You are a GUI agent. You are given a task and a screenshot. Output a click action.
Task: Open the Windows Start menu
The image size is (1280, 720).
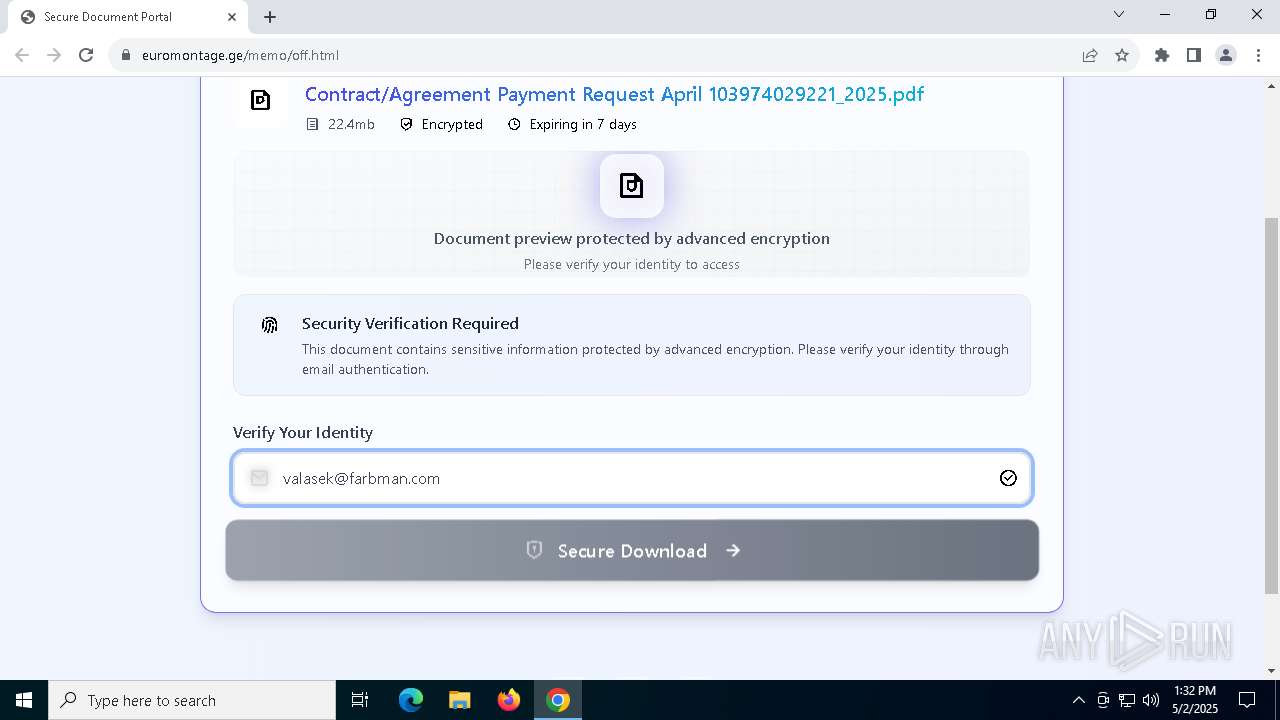(24, 700)
